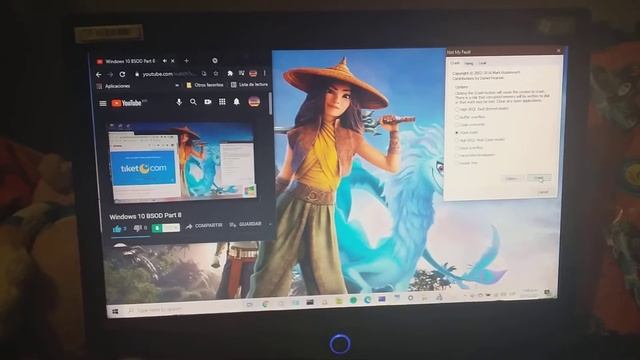Open Lista de lectura reading list
The width and height of the screenshot is (640, 360).
click(249, 84)
